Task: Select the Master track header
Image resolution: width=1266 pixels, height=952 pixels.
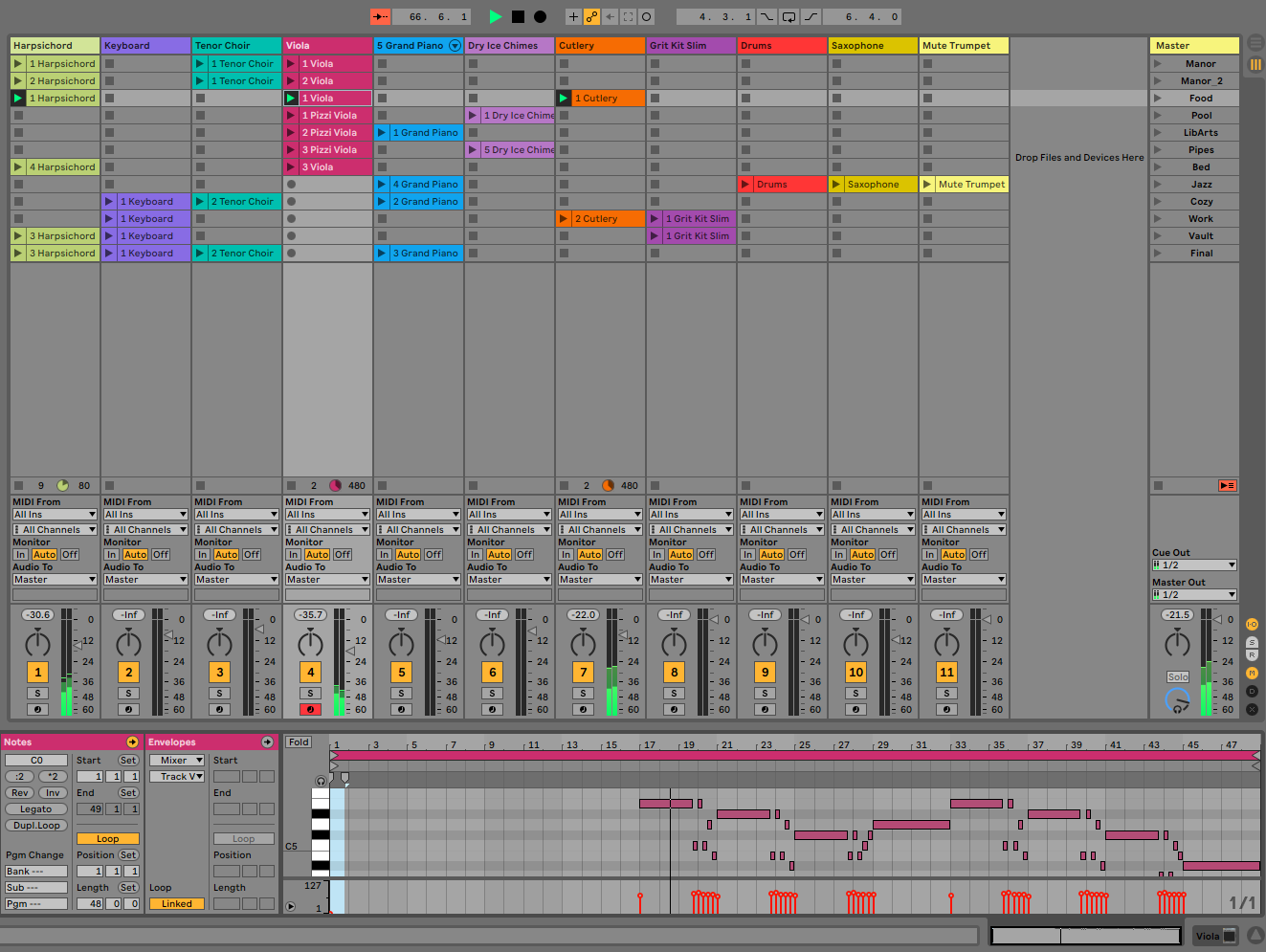Action: 1194,45
